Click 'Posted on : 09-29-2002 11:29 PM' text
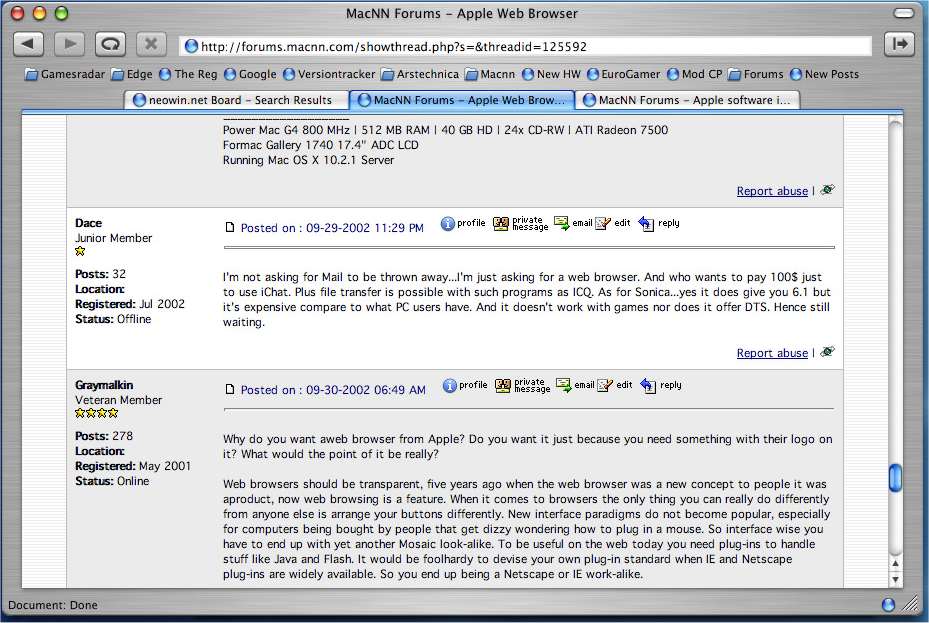 click(x=332, y=228)
